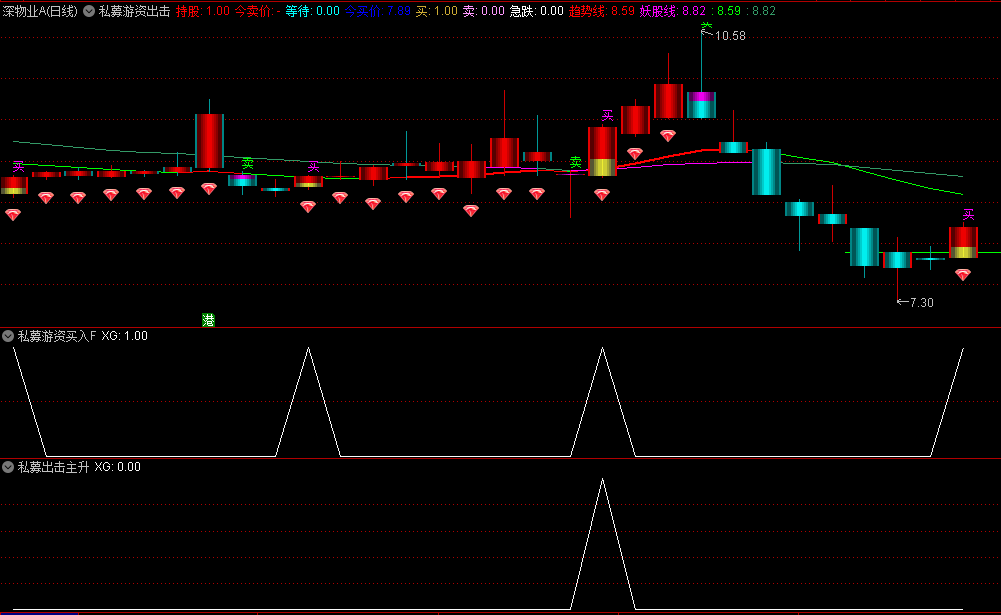Click the 私募游资买入F panel title
Viewport: 1001px width, 615px height.
[x=57, y=336]
